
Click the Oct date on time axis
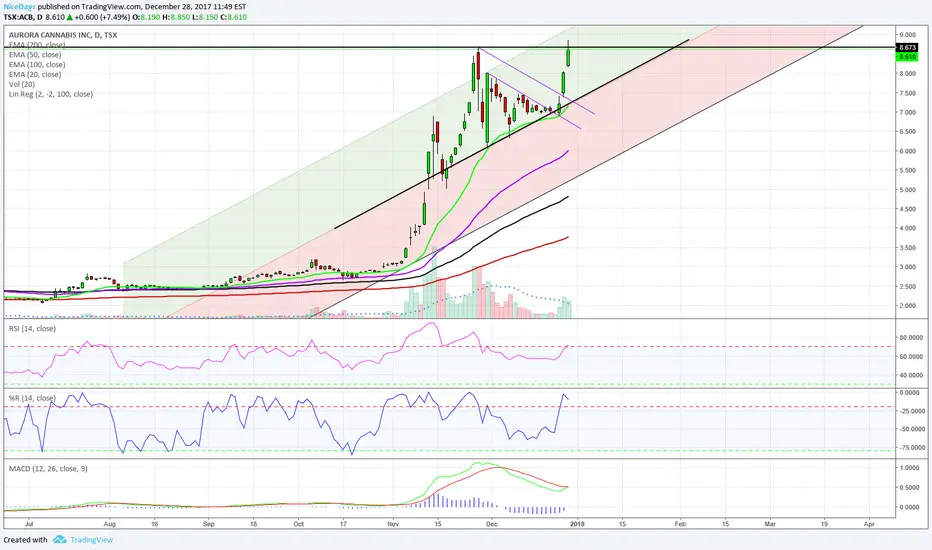pos(298,524)
